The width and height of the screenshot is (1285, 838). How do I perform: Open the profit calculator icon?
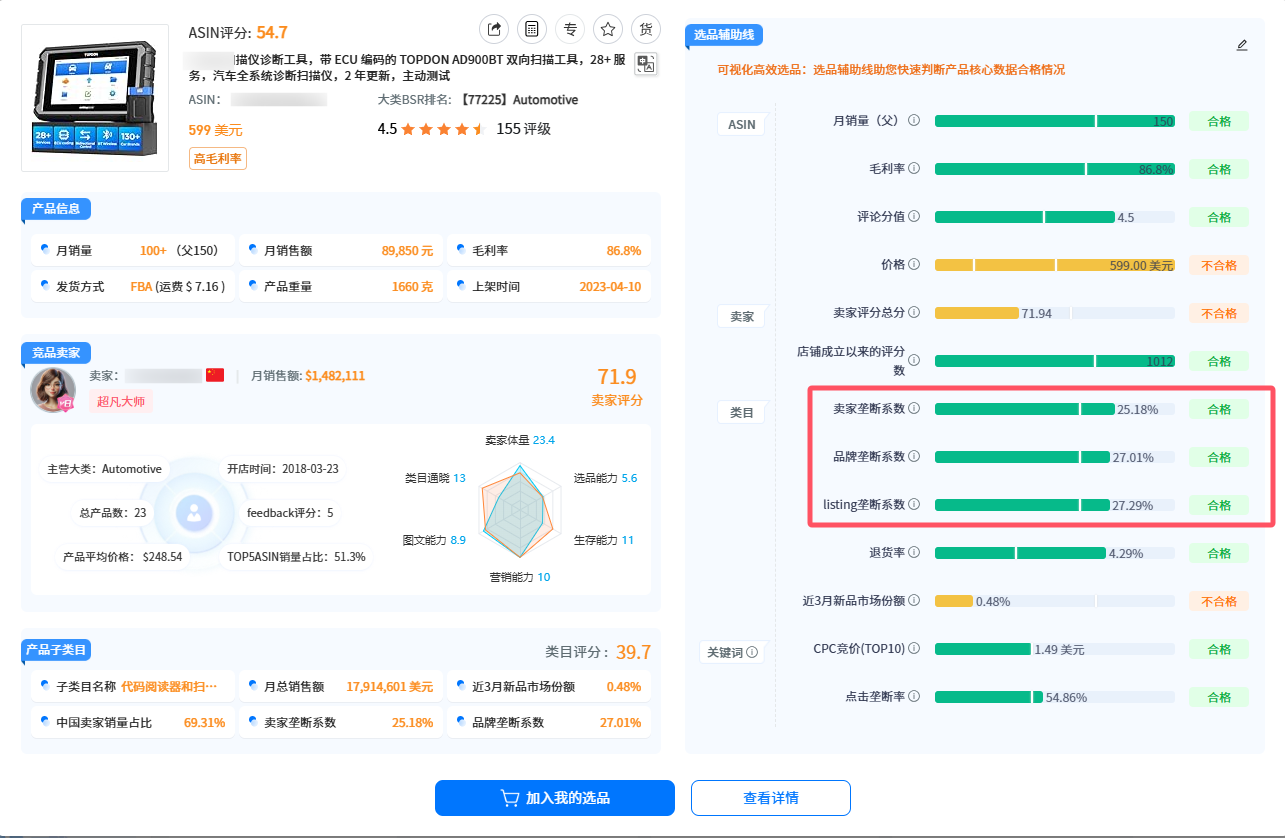point(532,29)
